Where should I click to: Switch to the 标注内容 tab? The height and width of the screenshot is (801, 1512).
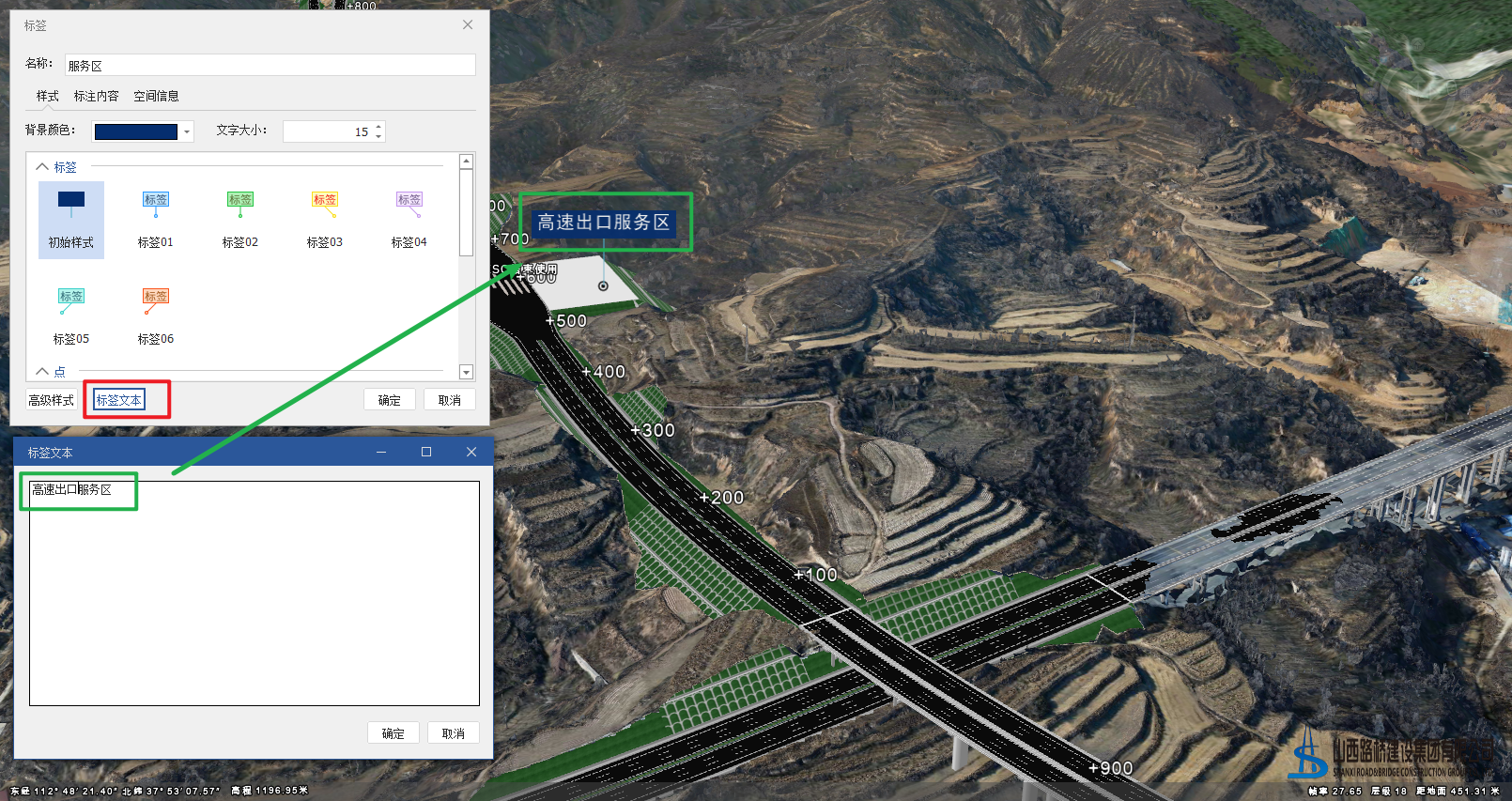96,96
